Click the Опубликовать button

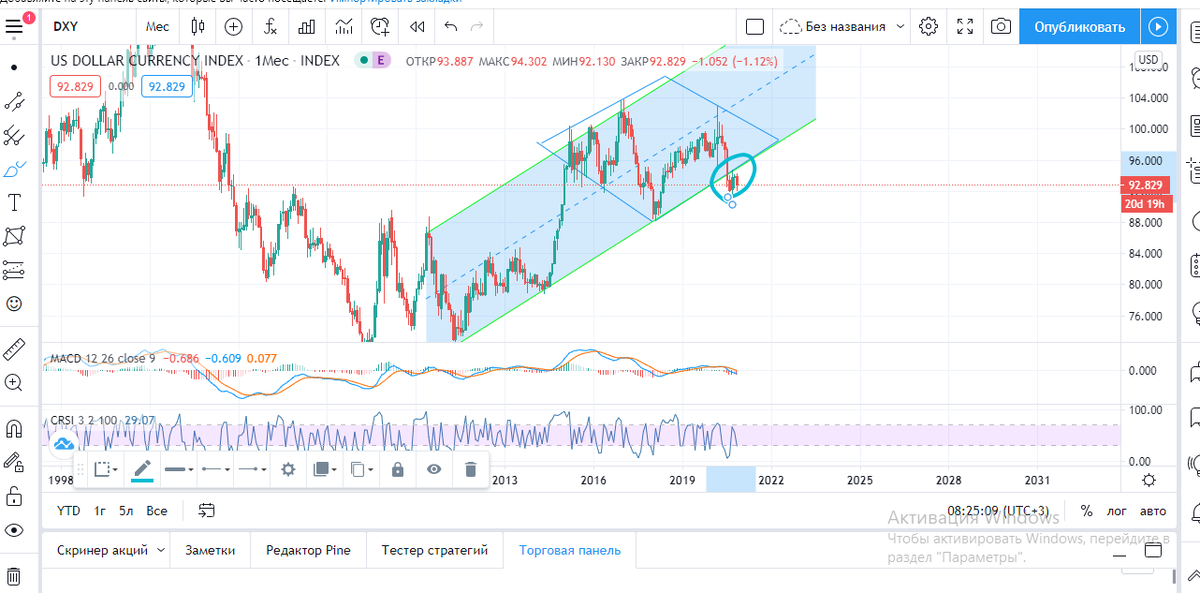[1080, 27]
